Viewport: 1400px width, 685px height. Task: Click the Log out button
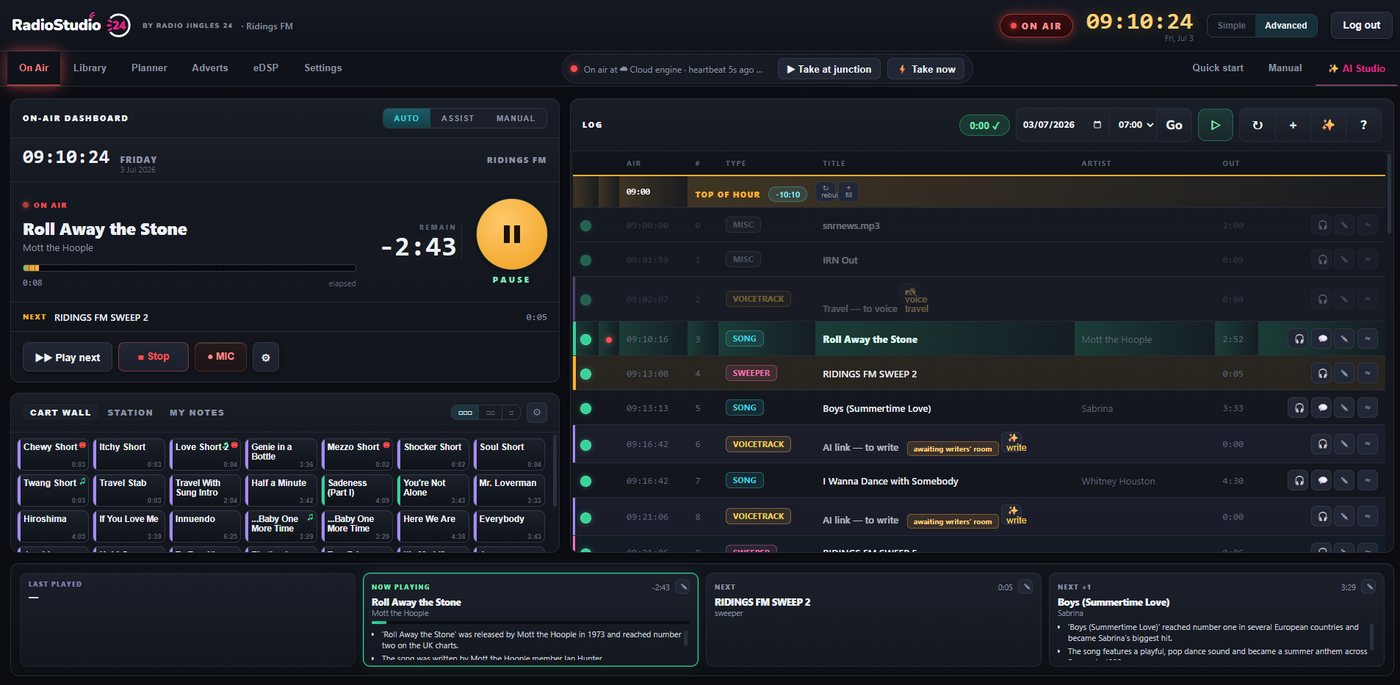pos(1361,25)
